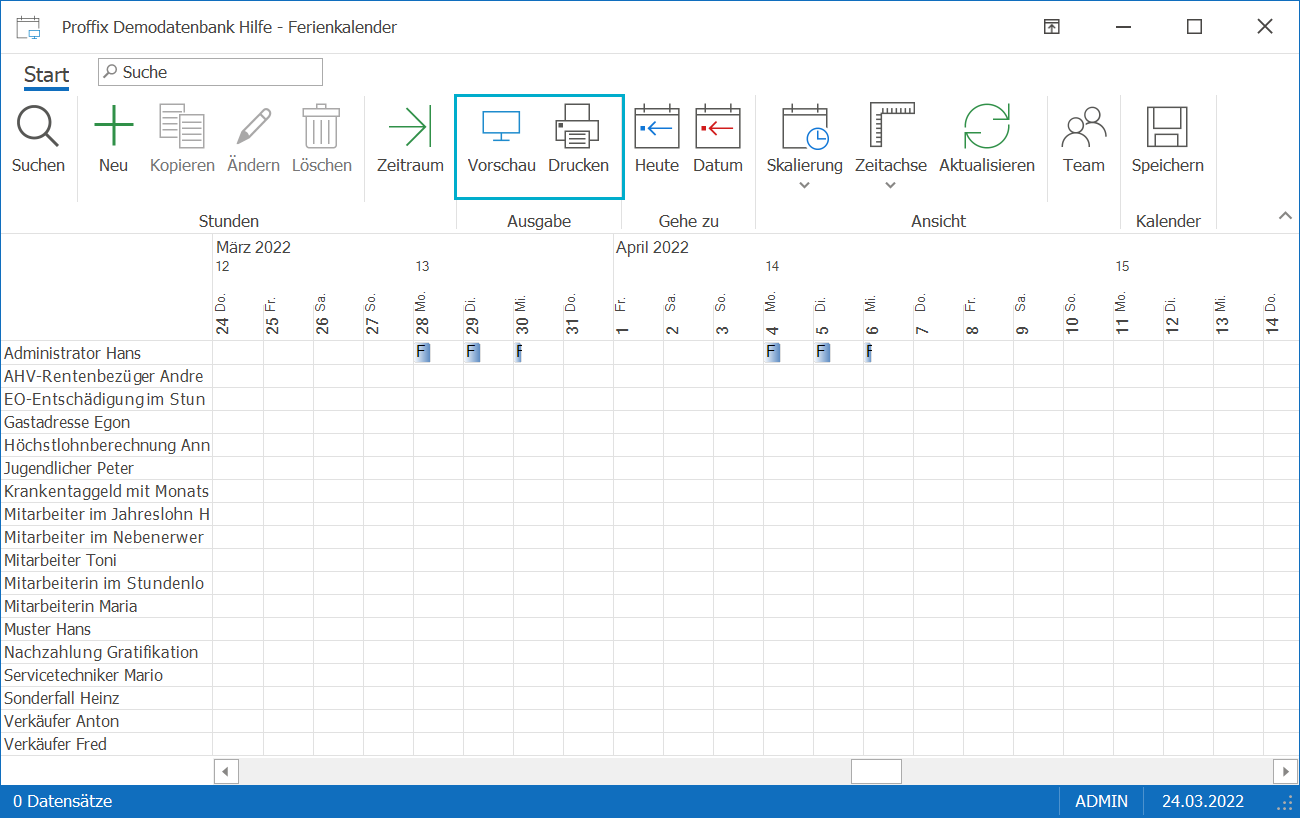Image resolution: width=1300 pixels, height=818 pixels.
Task: Click into the Suche search field
Action: pyautogui.click(x=210, y=72)
